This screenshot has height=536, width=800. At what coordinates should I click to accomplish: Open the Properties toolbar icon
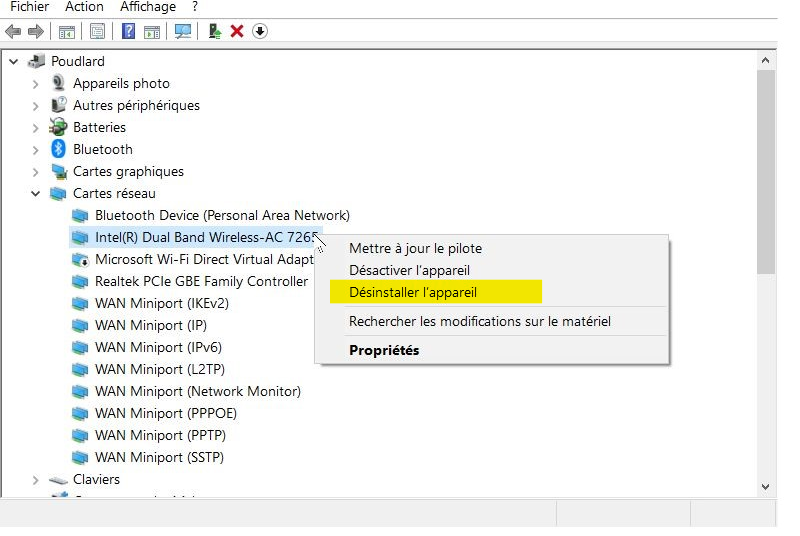[x=97, y=32]
